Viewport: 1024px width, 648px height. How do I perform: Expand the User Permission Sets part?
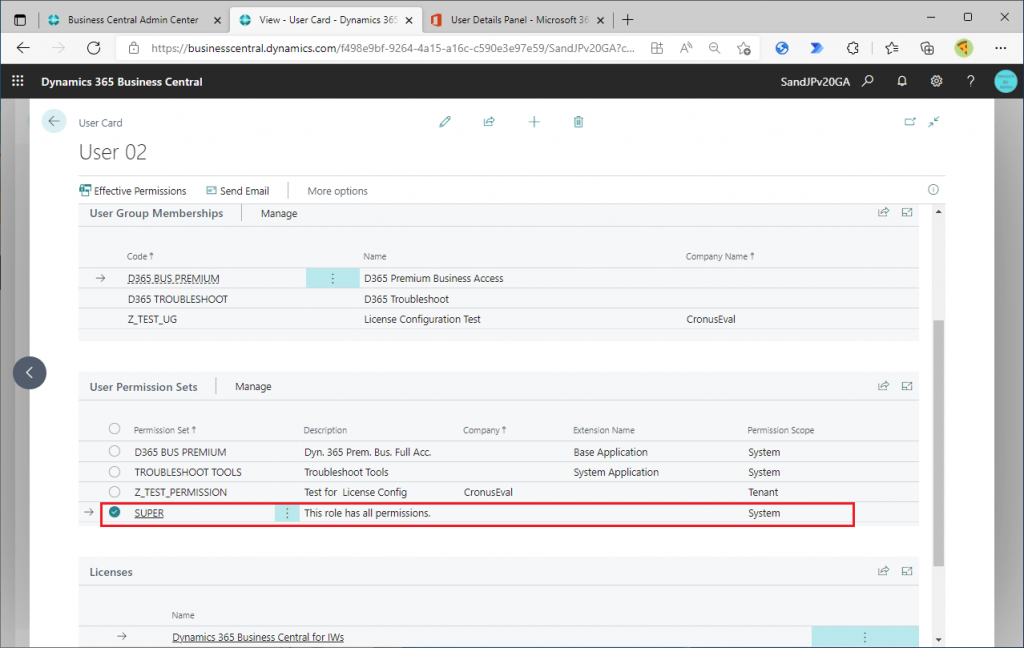(907, 386)
